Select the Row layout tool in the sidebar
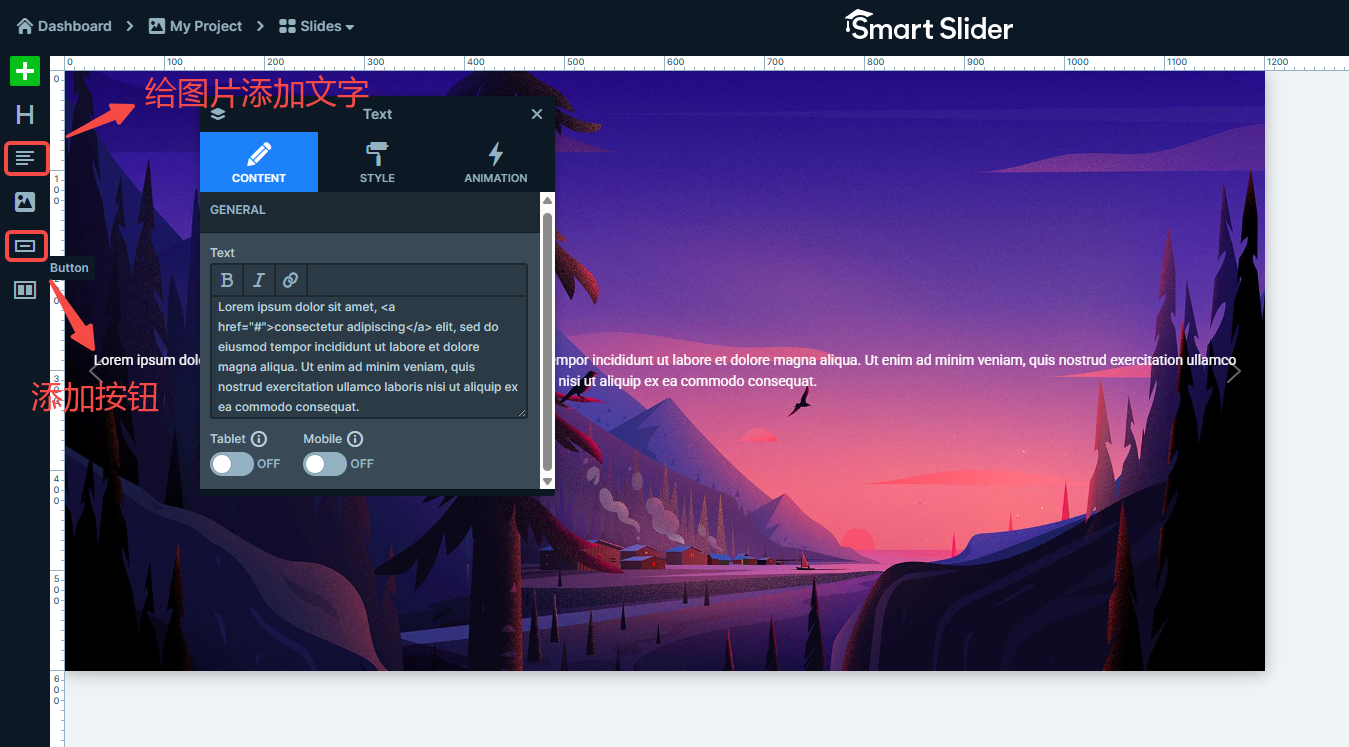Screen dimensions: 1349x747 click(x=24, y=289)
